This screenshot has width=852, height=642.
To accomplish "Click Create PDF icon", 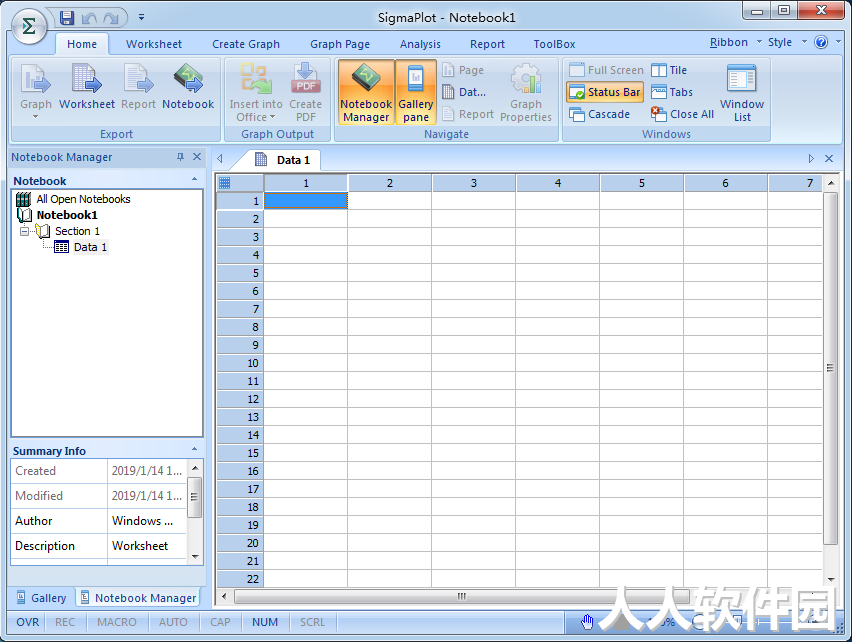I will 305,92.
